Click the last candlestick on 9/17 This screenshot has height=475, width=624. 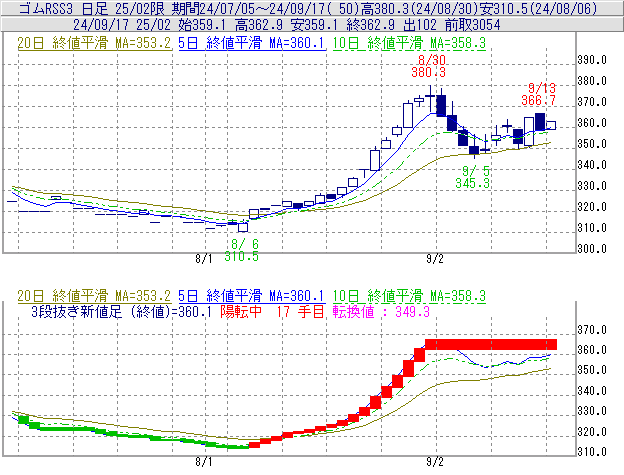coord(551,125)
